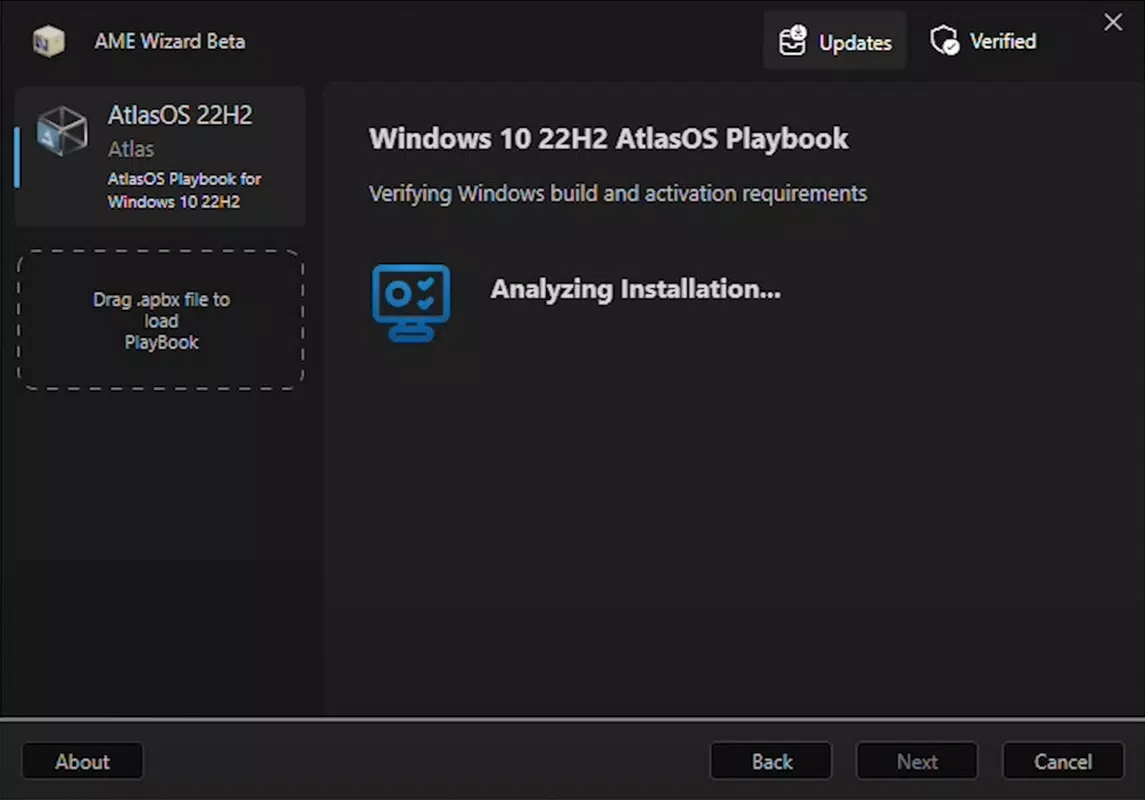Select the AtlasOS 22H2 playbook entry
The height and width of the screenshot is (800, 1145).
coord(160,156)
